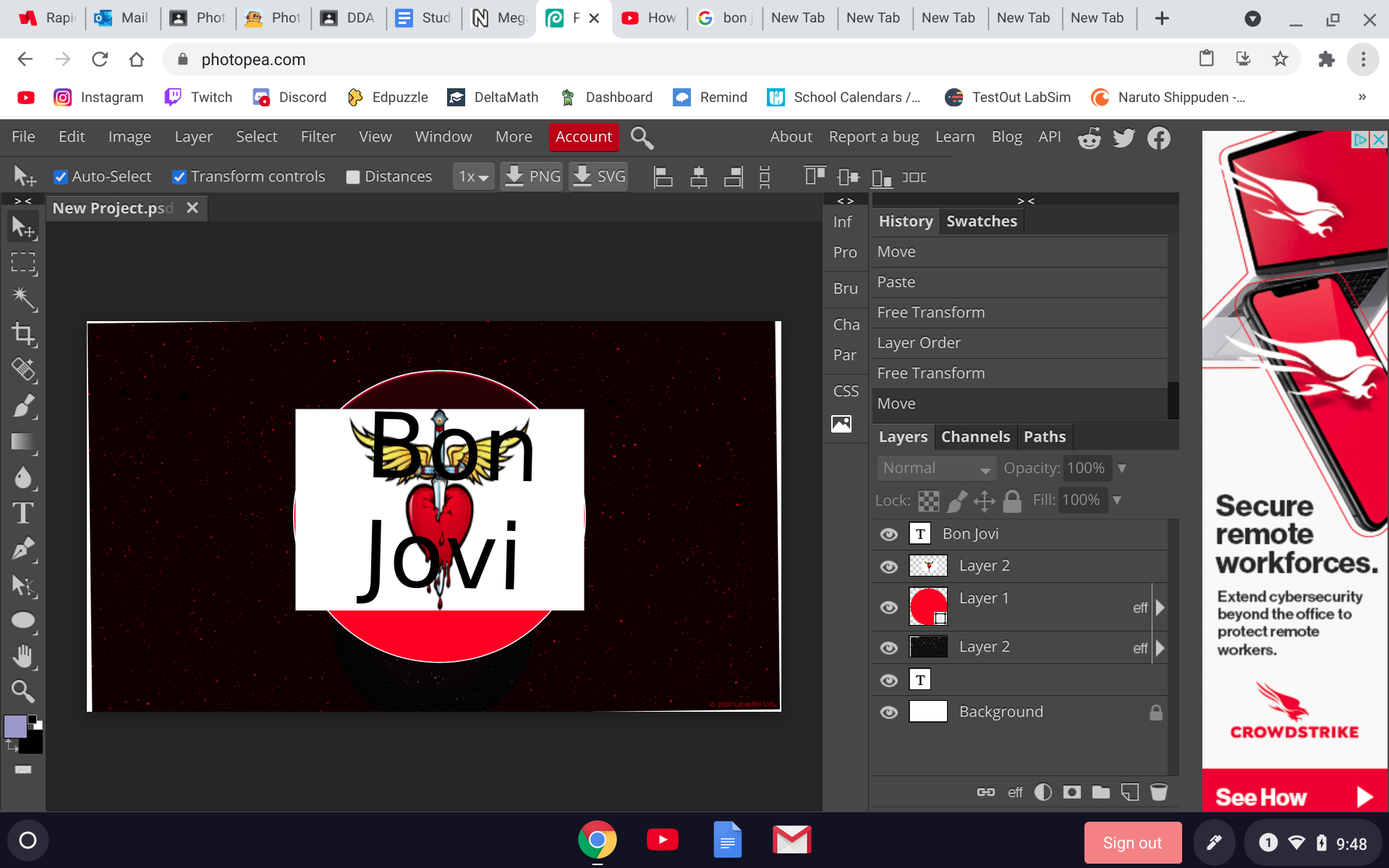Switch to the Channels tab
The width and height of the screenshot is (1389, 868).
pos(975,437)
